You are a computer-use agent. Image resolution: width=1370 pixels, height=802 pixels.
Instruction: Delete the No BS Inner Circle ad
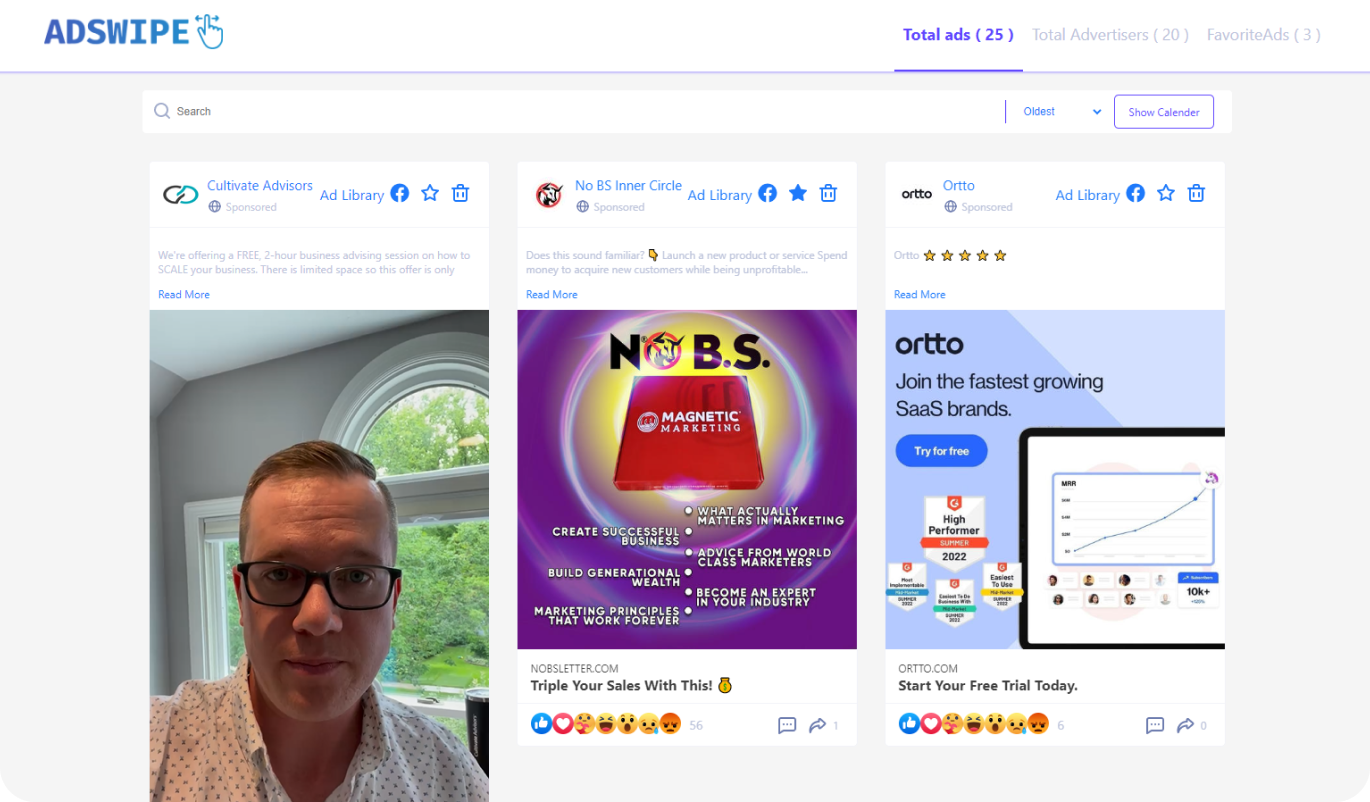pyautogui.click(x=828, y=193)
